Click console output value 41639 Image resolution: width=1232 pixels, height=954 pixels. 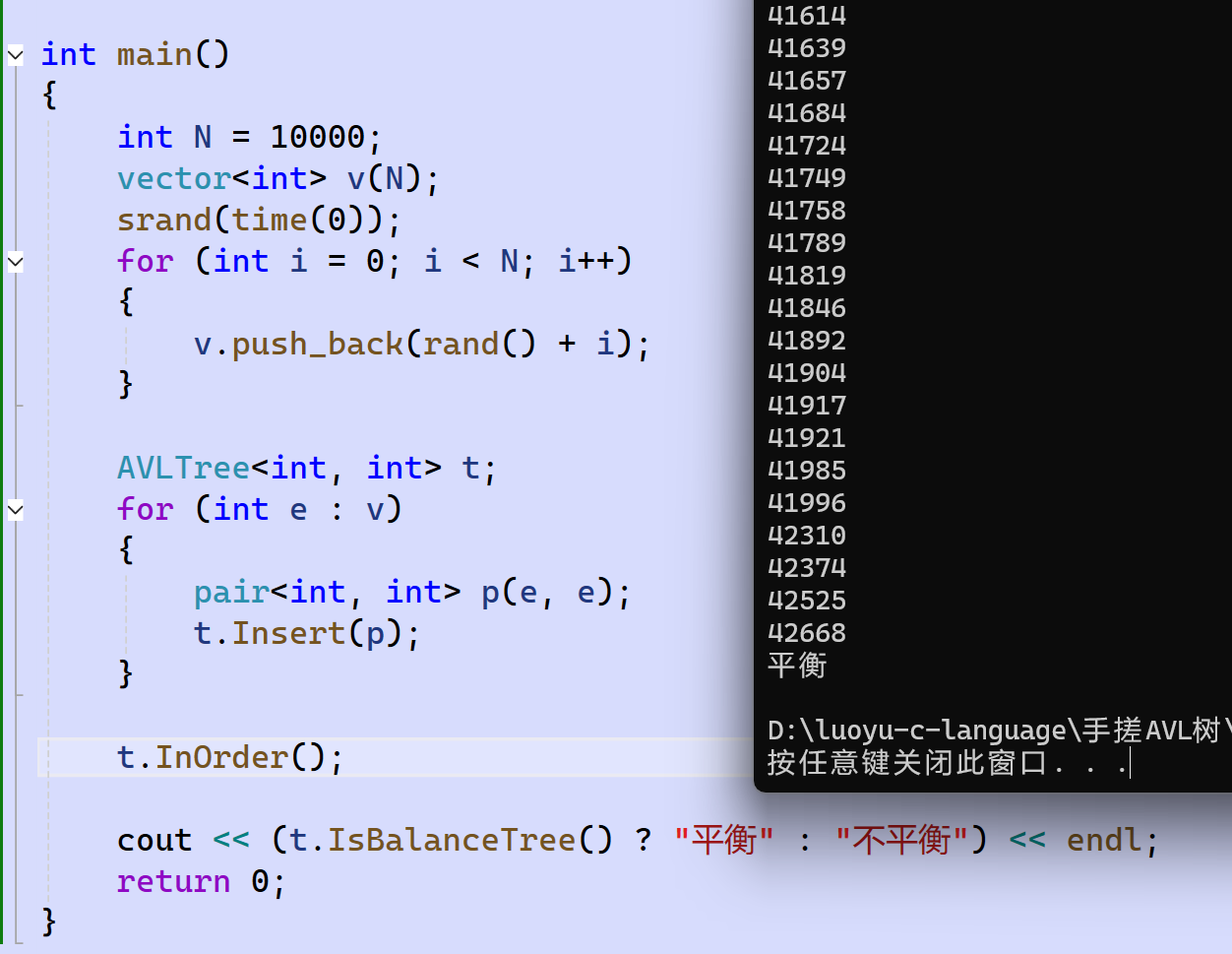807,48
